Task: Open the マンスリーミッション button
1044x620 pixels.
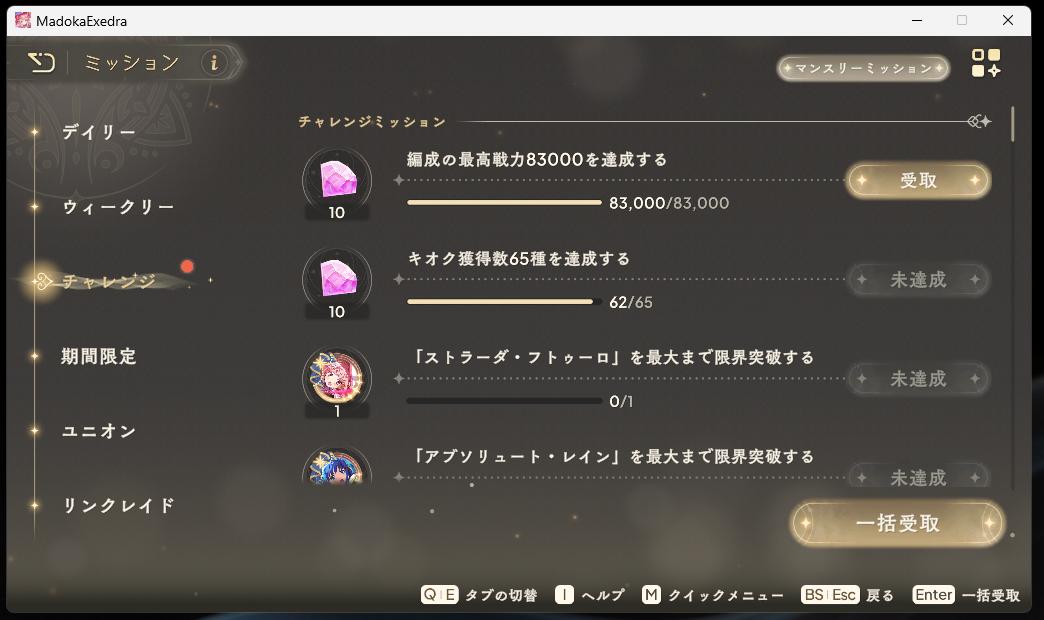Action: coord(863,68)
